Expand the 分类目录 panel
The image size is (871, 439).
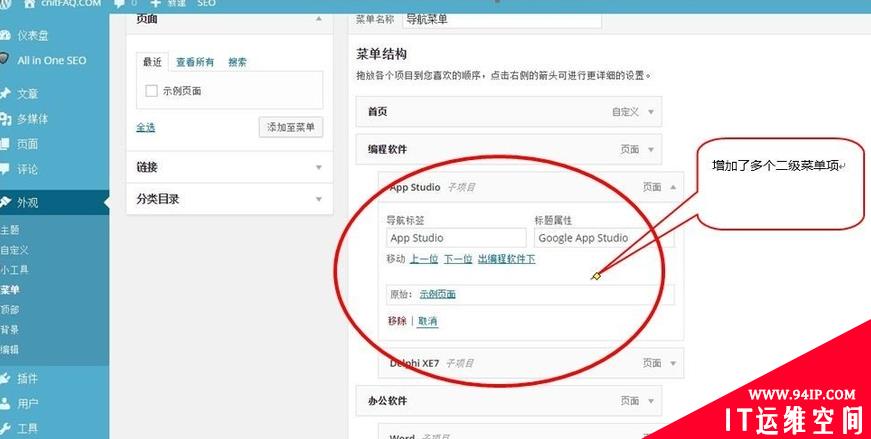click(318, 199)
